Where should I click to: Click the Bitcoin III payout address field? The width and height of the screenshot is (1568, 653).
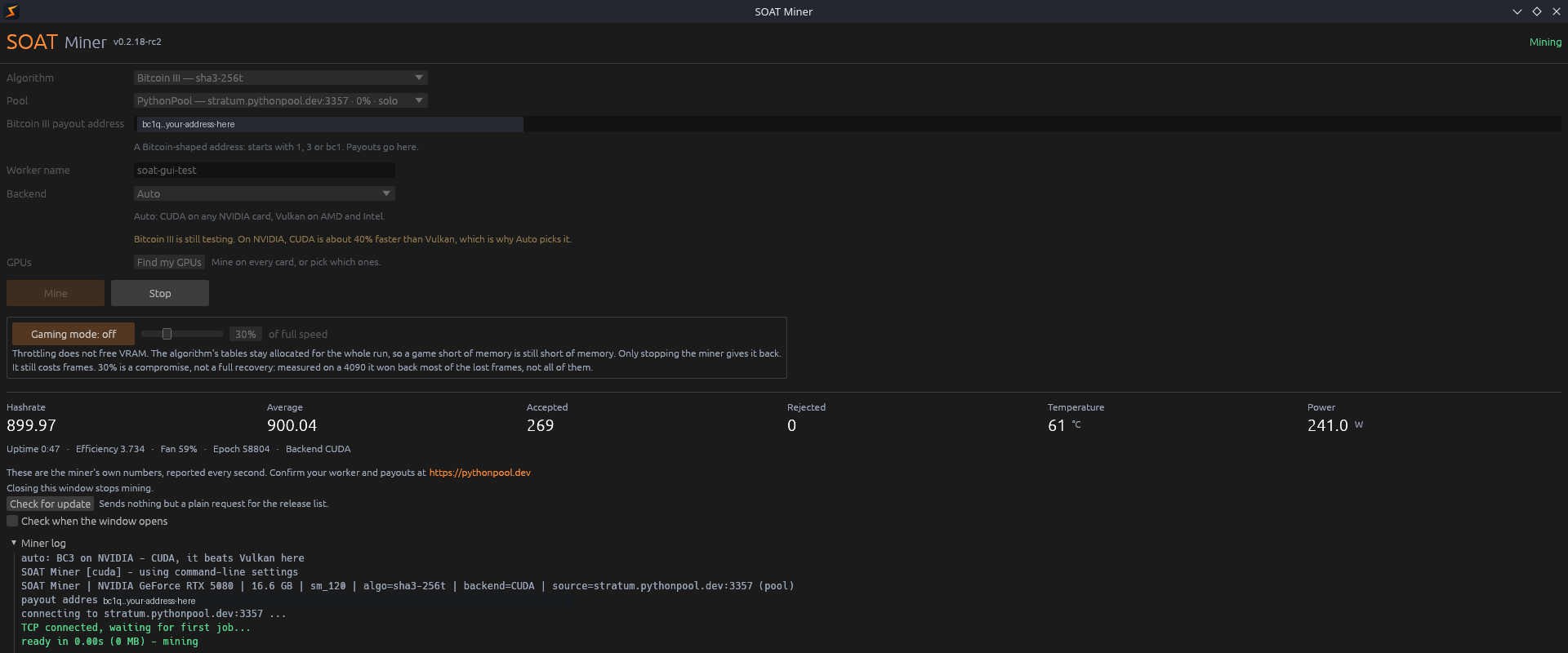tap(848, 124)
